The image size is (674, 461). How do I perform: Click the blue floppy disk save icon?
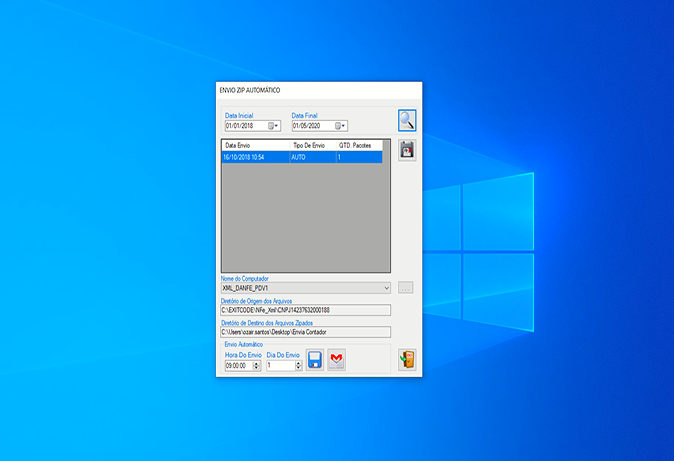315,360
